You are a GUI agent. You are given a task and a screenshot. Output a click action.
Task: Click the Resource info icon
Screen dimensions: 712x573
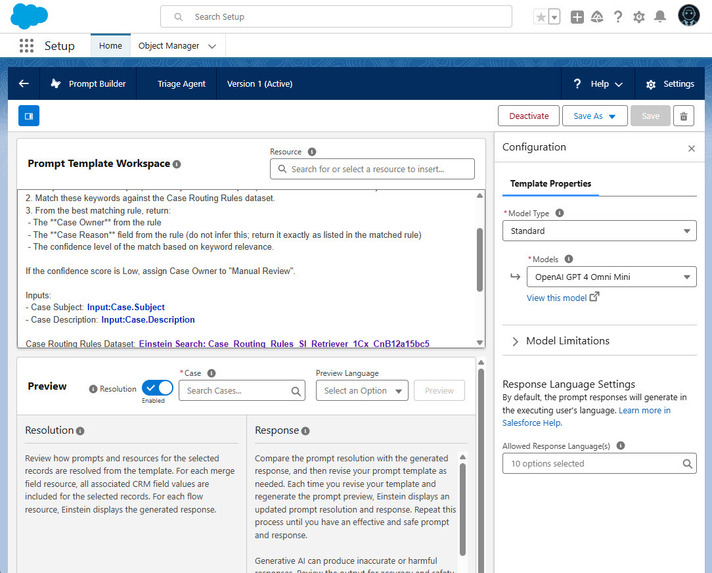(312, 152)
